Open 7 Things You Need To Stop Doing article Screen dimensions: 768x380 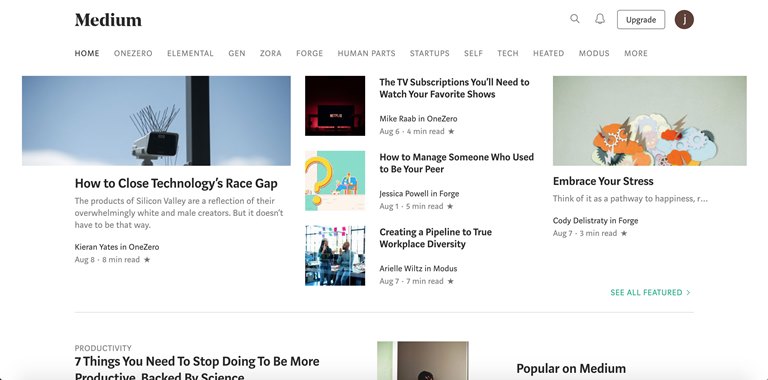tap(197, 368)
